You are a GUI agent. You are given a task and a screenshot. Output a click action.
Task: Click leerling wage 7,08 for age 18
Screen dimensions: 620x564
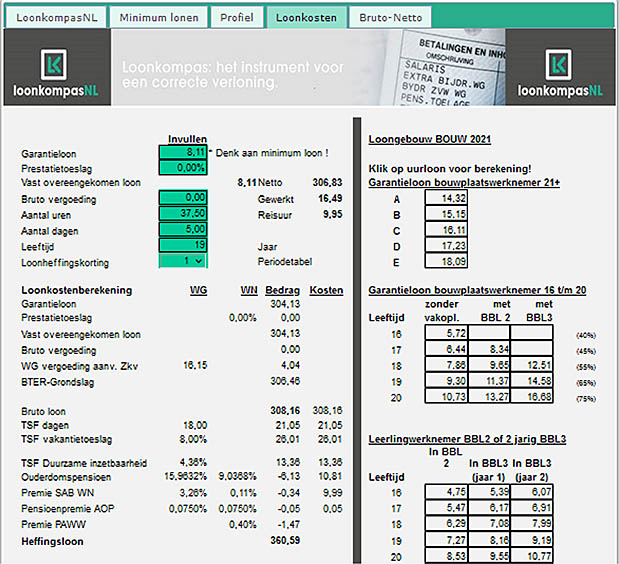click(x=490, y=523)
